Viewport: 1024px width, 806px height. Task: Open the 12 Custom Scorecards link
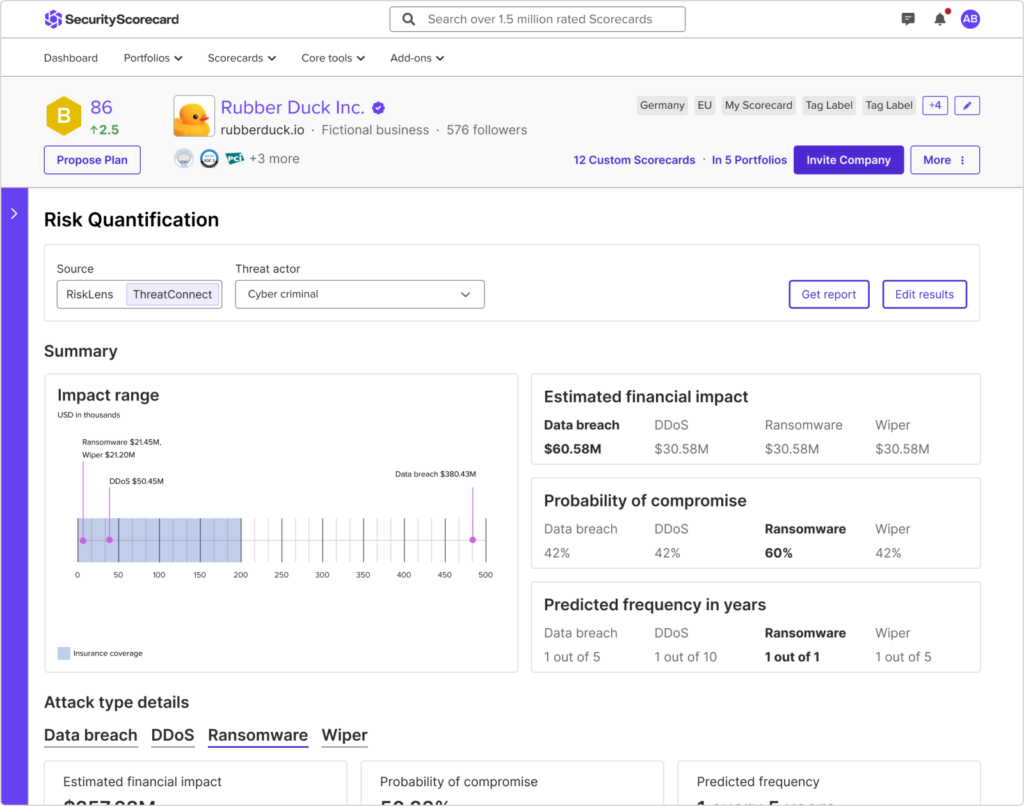pos(634,160)
